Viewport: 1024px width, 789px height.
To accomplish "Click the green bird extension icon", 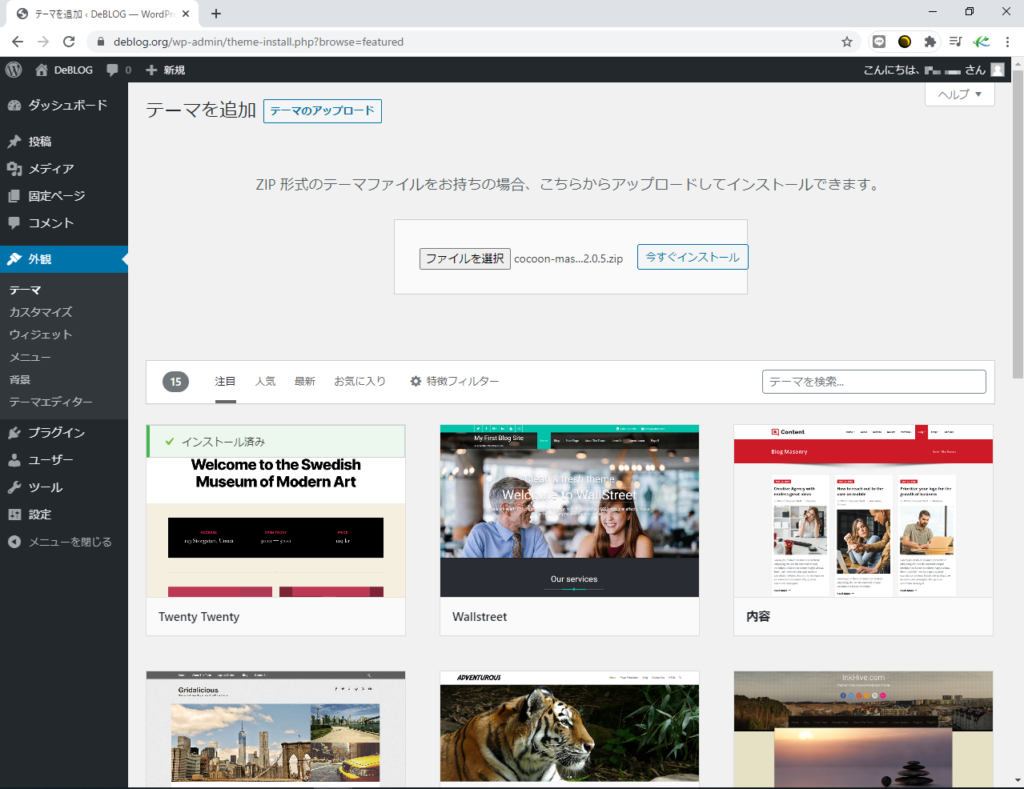I will (981, 42).
